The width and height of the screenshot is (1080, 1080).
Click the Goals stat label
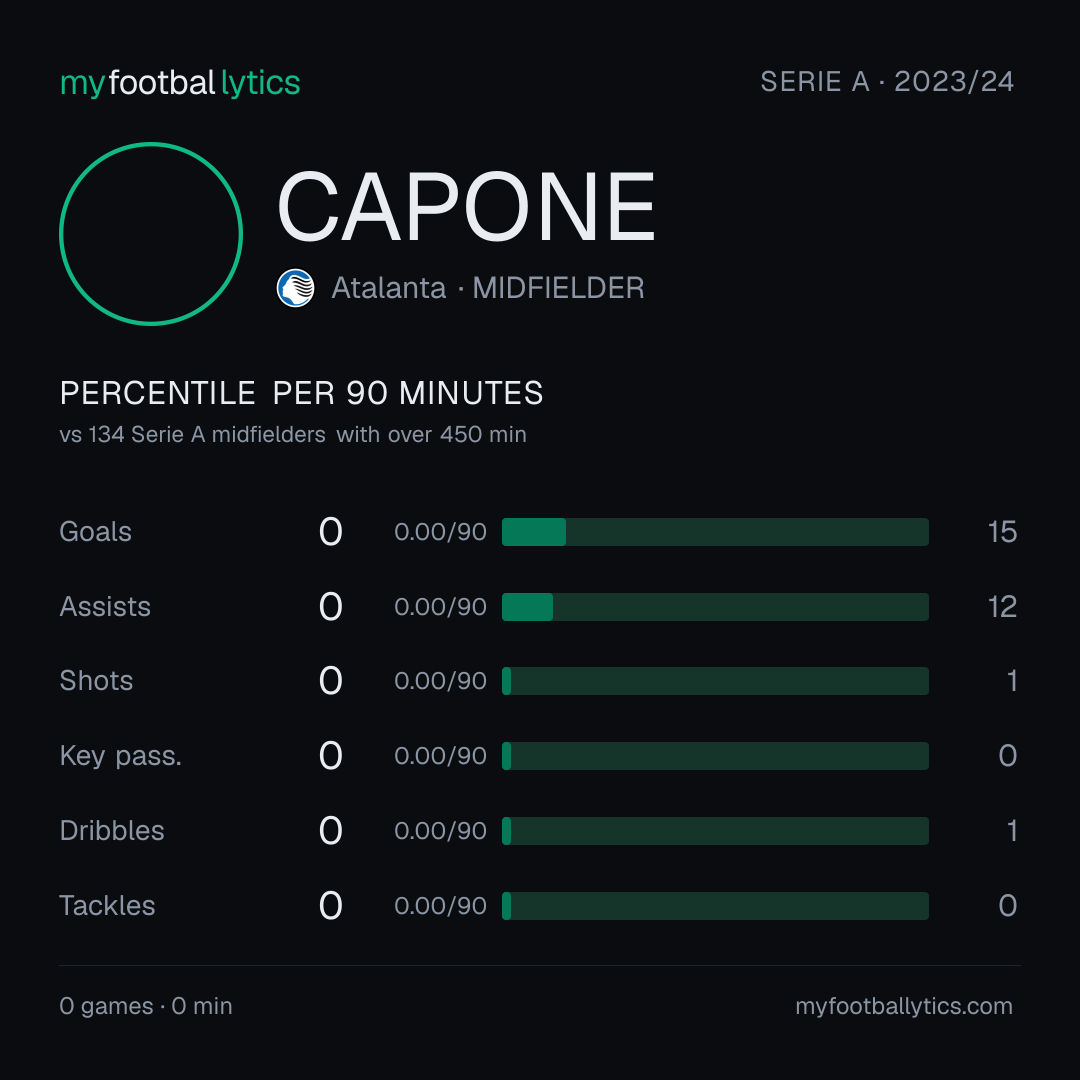pyautogui.click(x=95, y=532)
